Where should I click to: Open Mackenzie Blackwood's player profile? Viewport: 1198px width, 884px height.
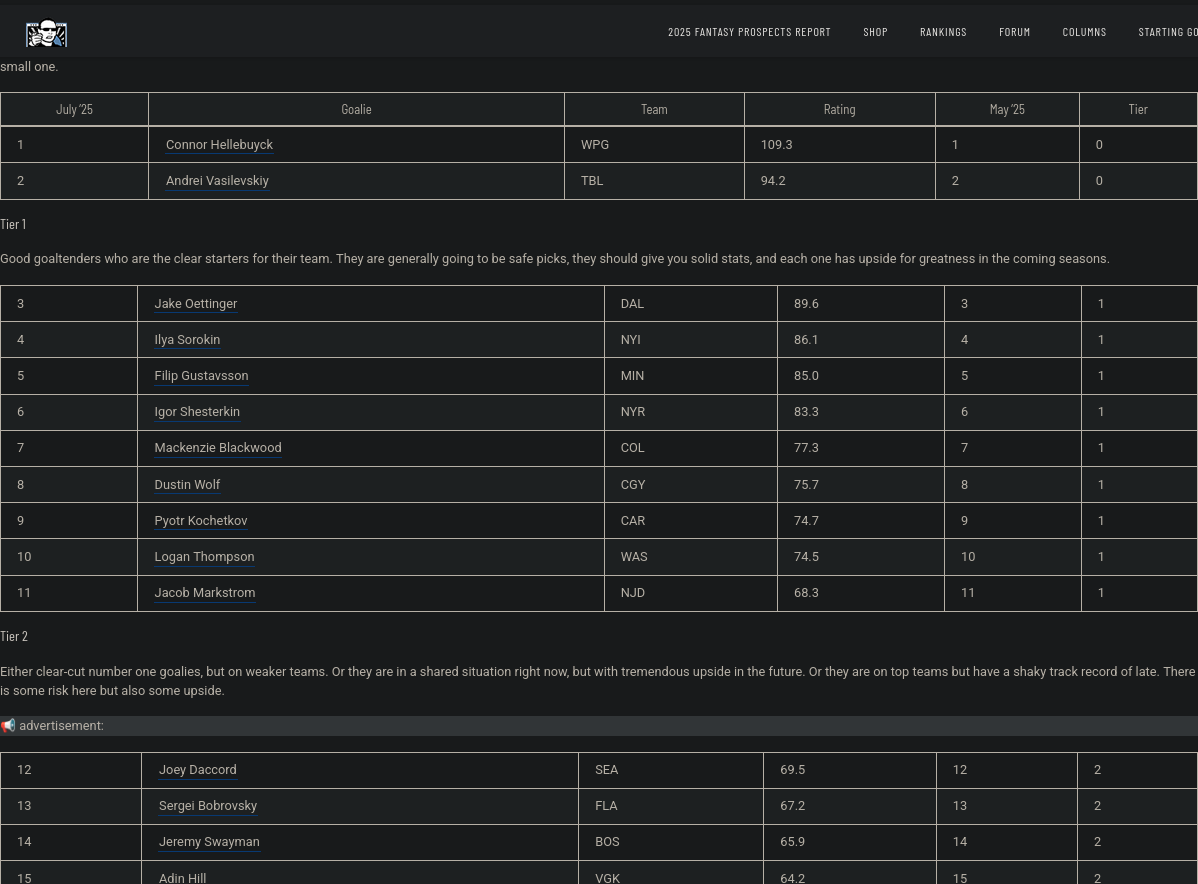click(x=218, y=448)
